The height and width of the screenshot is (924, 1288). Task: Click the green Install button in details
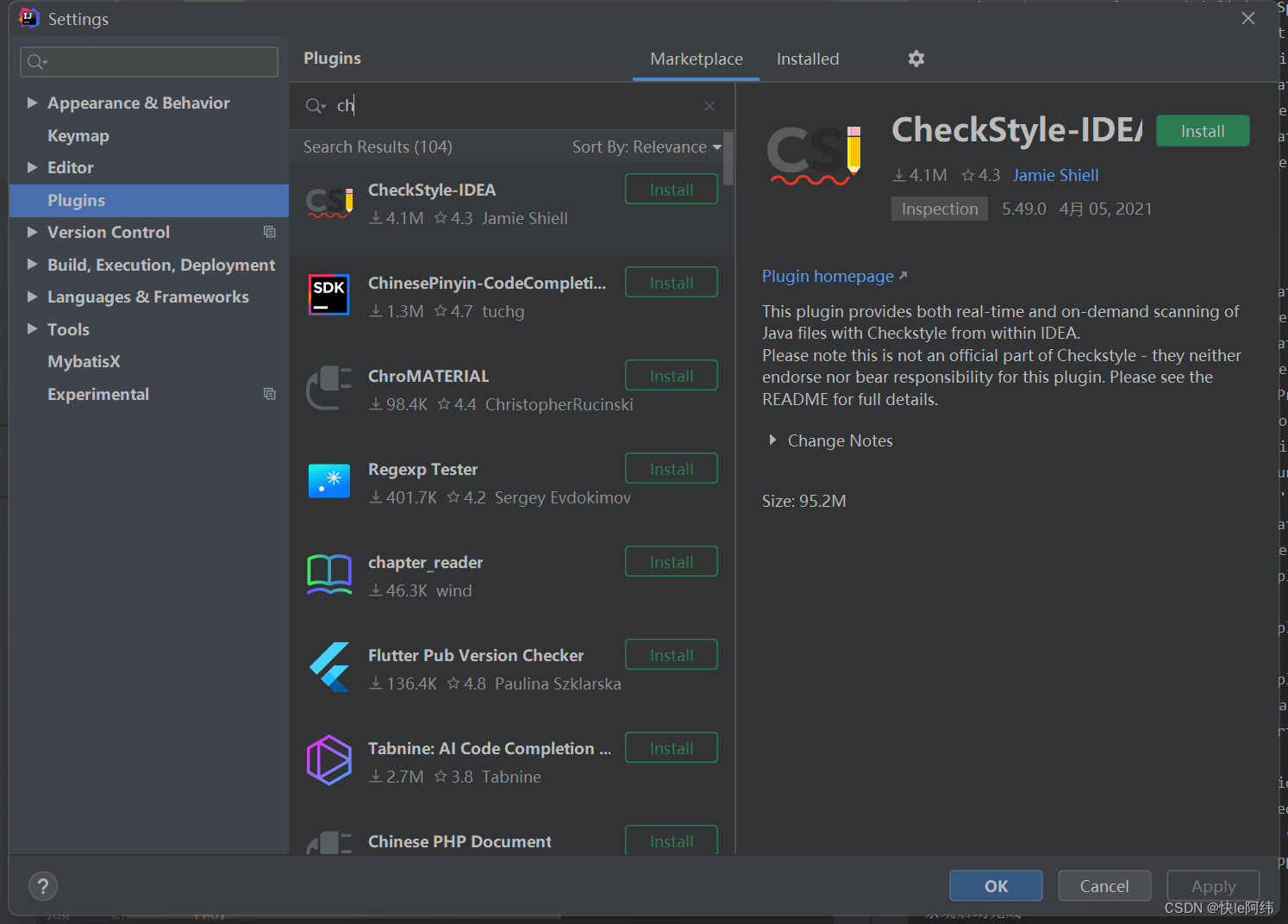pos(1203,131)
